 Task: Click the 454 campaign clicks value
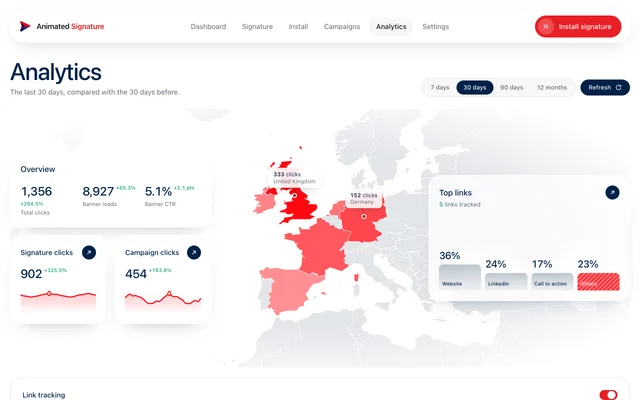136,274
